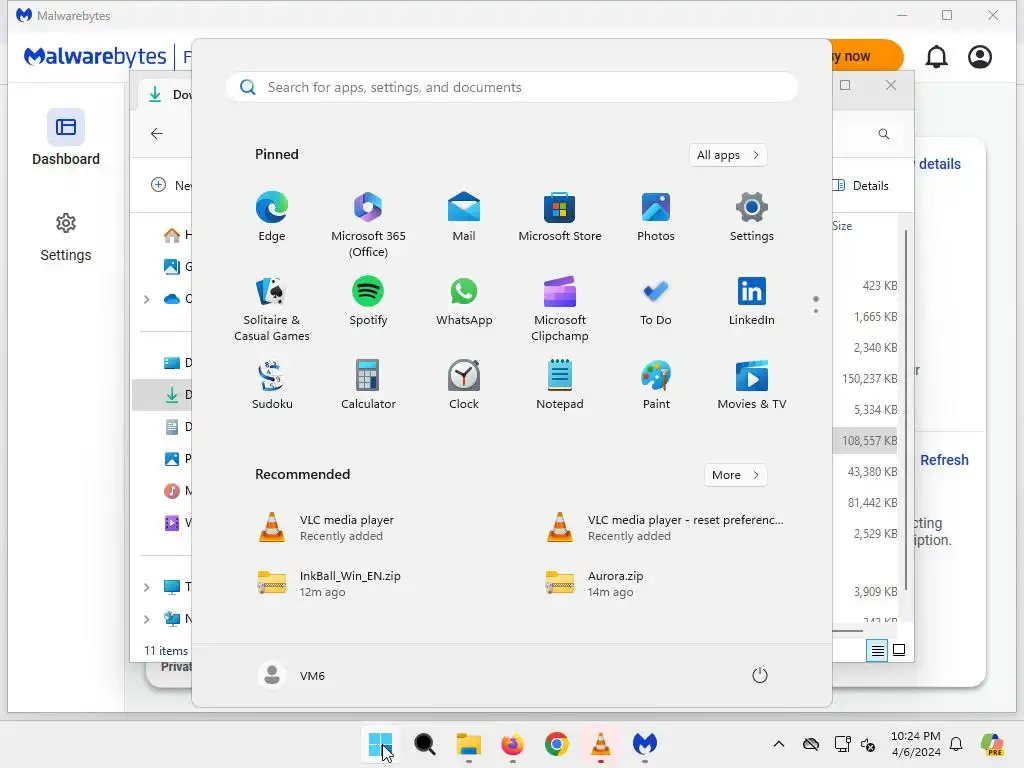Viewport: 1024px width, 768px height.
Task: Open VLC media player from taskbar
Action: coord(600,744)
